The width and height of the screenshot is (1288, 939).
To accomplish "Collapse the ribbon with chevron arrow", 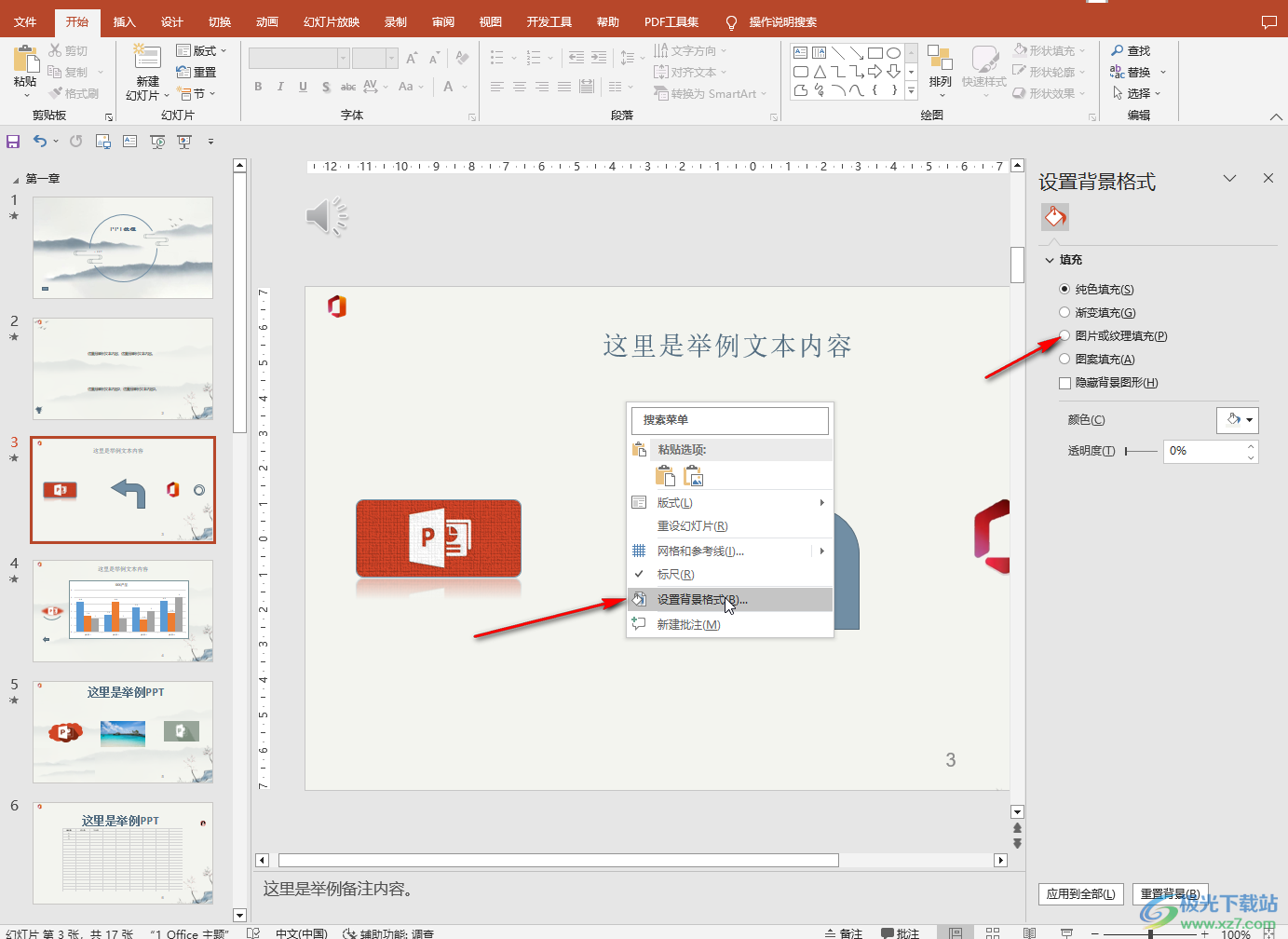I will coord(1275,116).
